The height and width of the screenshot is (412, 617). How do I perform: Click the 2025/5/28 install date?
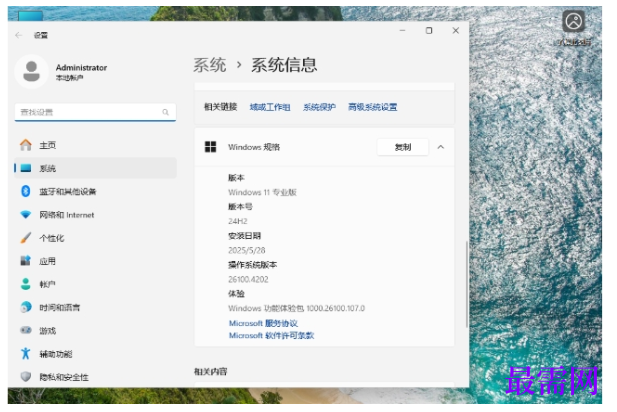[247, 250]
